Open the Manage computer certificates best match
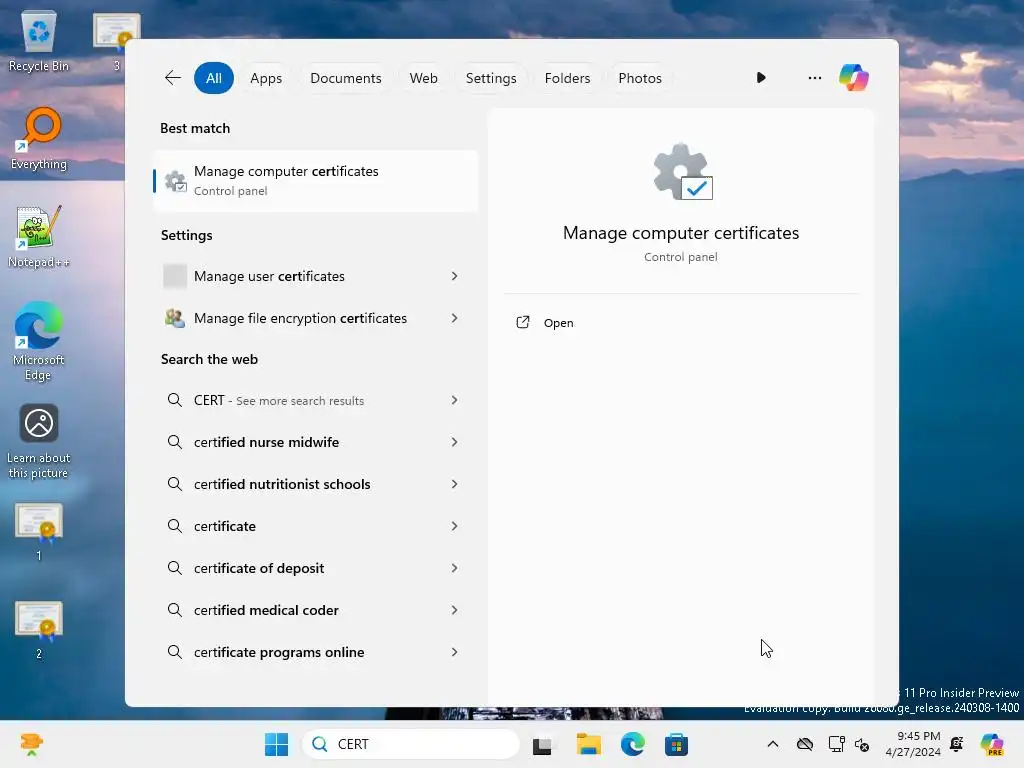1024x768 pixels. point(315,181)
